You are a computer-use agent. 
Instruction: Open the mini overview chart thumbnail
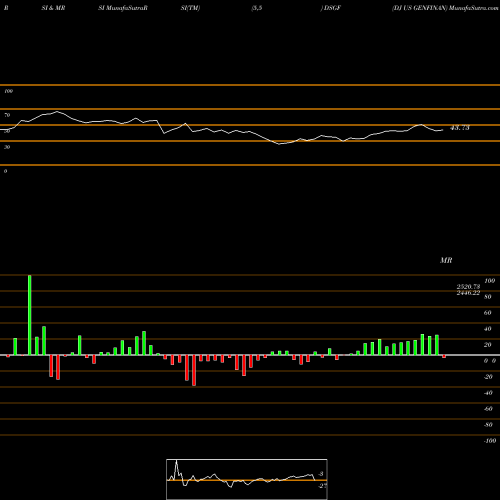(247, 479)
